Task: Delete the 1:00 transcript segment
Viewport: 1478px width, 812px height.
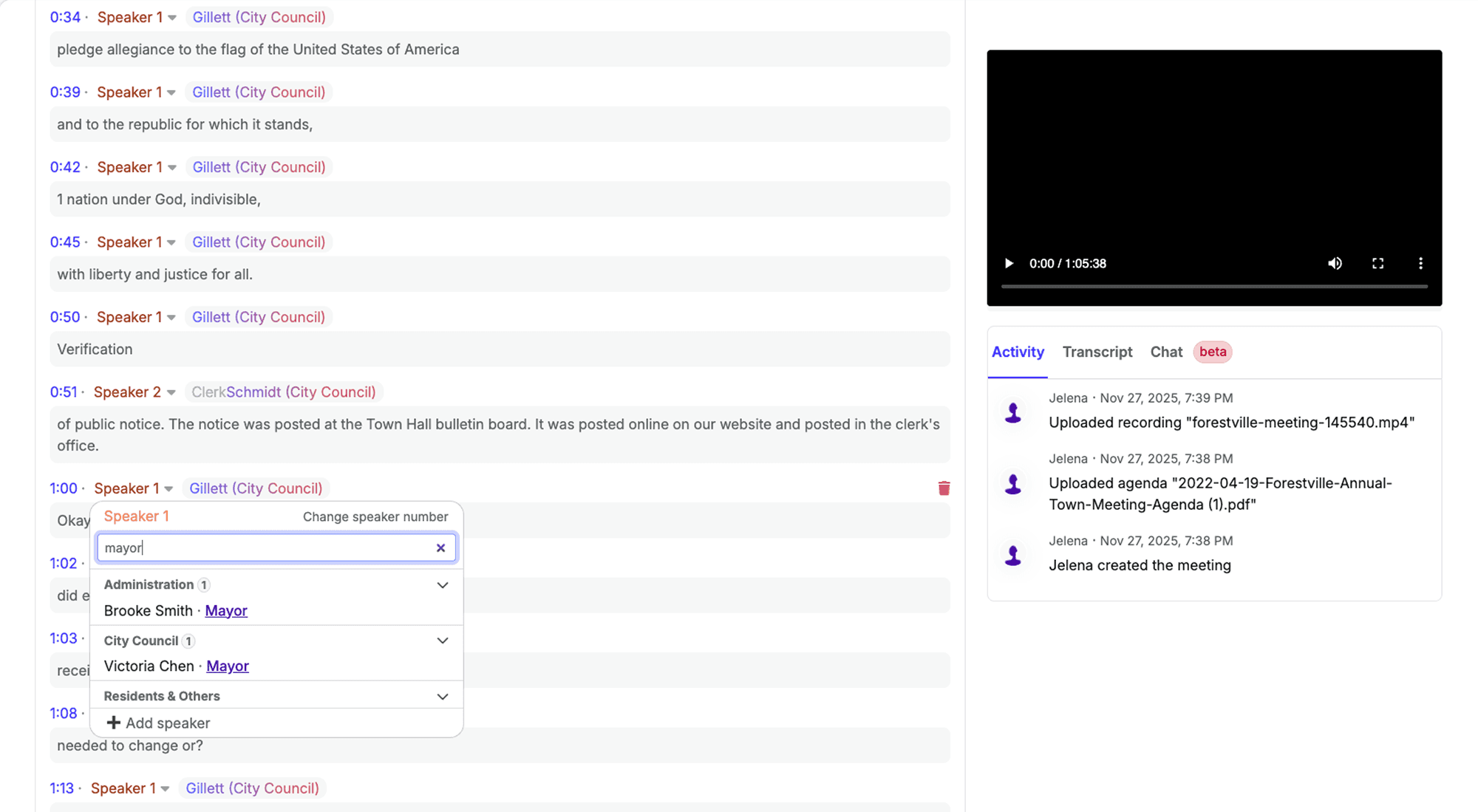Action: pyautogui.click(x=944, y=488)
